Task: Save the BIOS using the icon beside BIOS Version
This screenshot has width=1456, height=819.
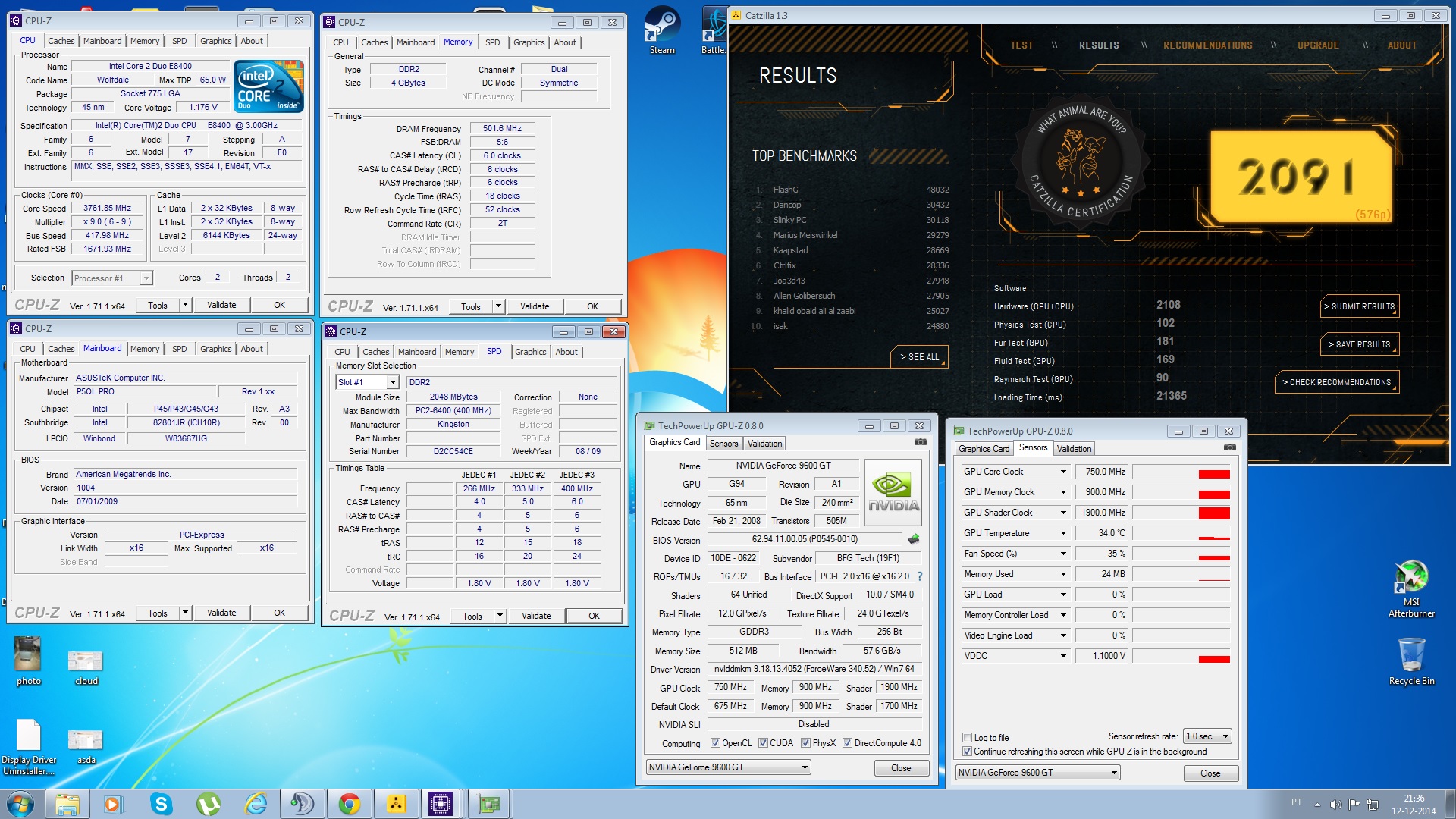Action: pos(913,539)
